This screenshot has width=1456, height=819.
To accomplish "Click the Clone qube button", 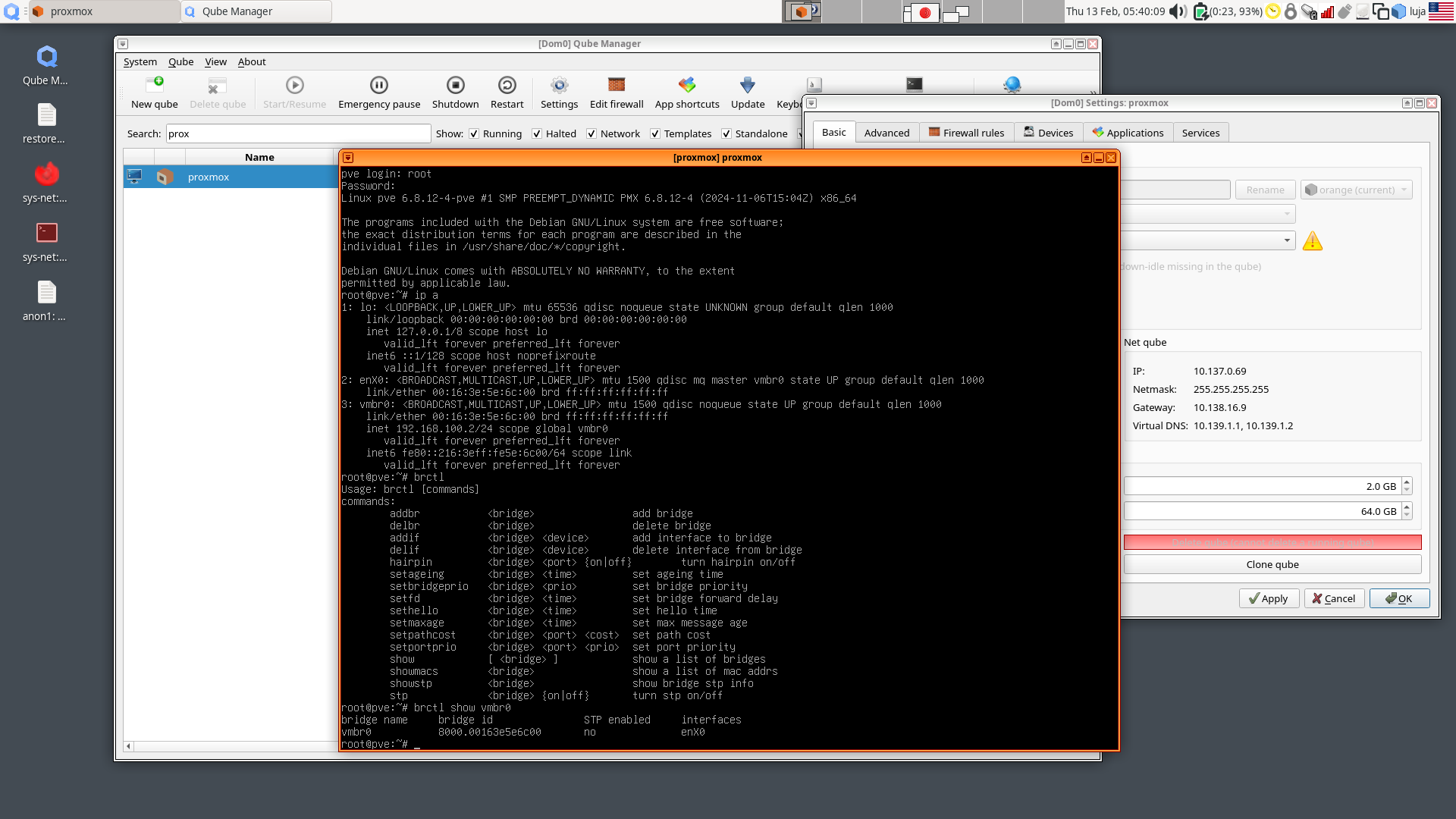I will pos(1272,564).
